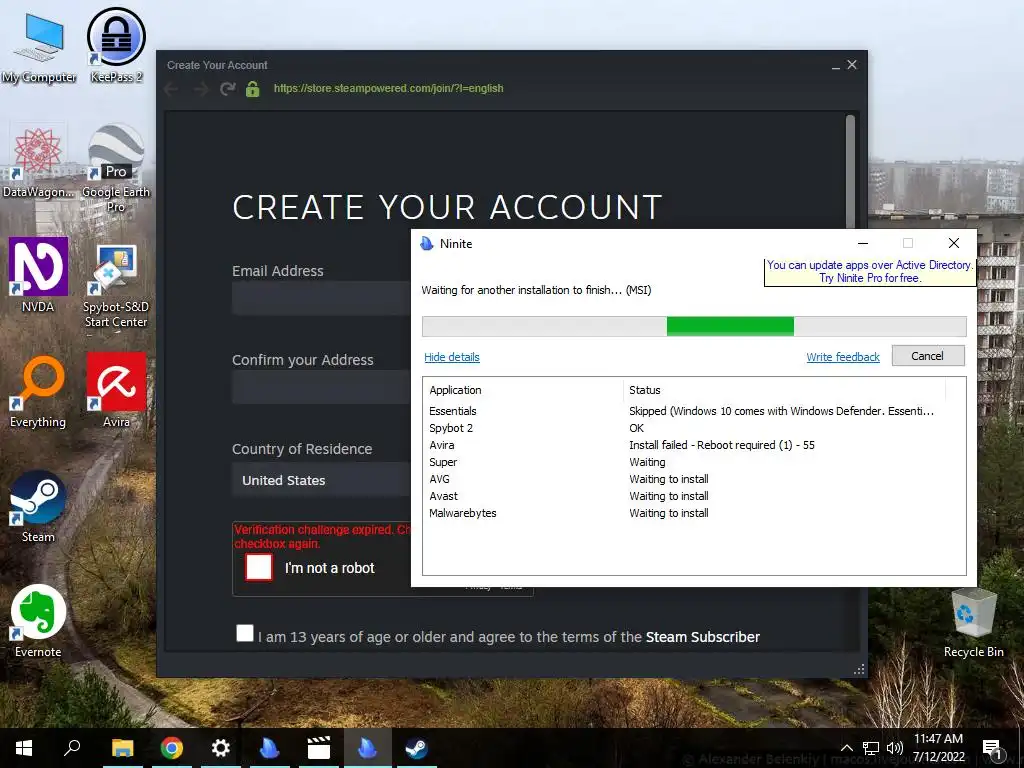Click the green padlock security icon
This screenshot has width=1024, height=768.
[253, 88]
